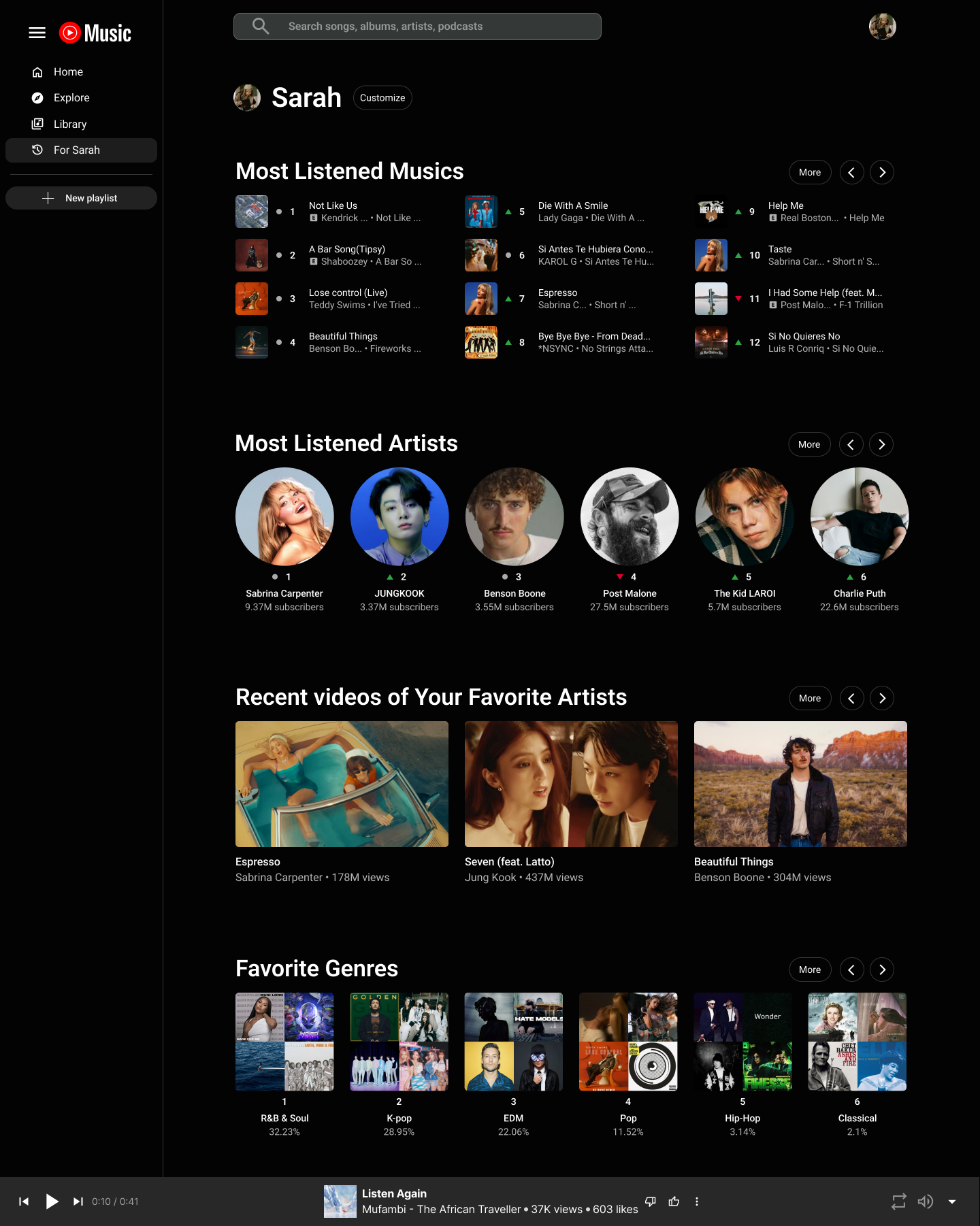The width and height of the screenshot is (980, 1226).
Task: Click More for Most Listened Artists
Action: 809,444
